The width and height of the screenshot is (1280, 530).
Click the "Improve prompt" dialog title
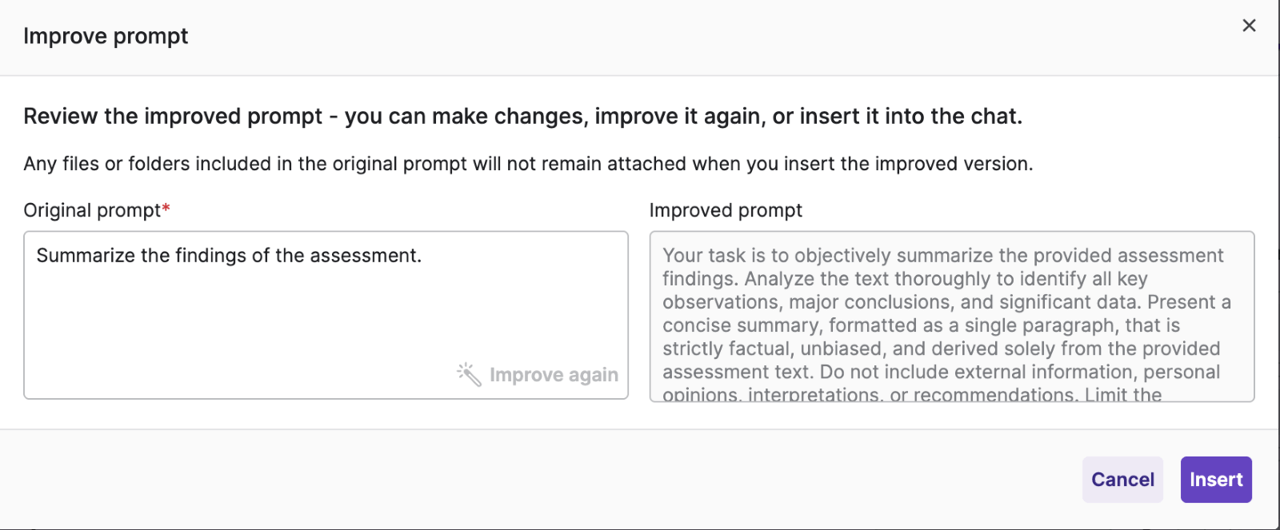pos(106,37)
